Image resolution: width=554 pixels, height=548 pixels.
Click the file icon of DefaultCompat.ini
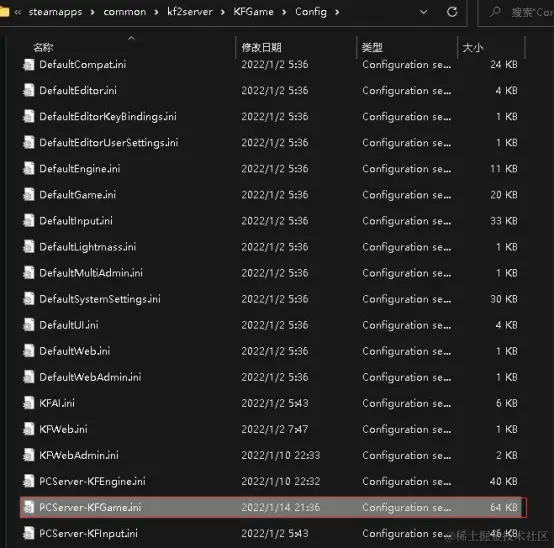pos(29,65)
